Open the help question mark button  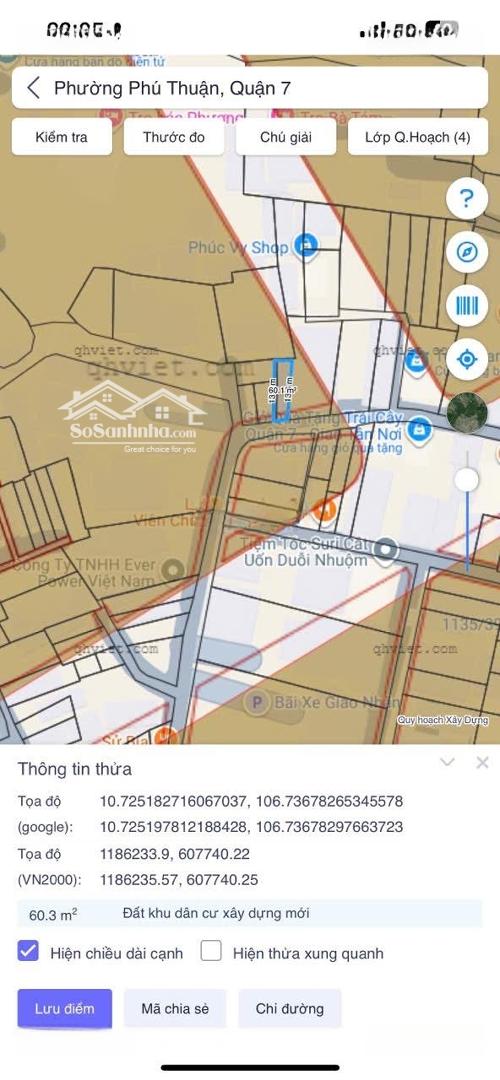(x=466, y=199)
